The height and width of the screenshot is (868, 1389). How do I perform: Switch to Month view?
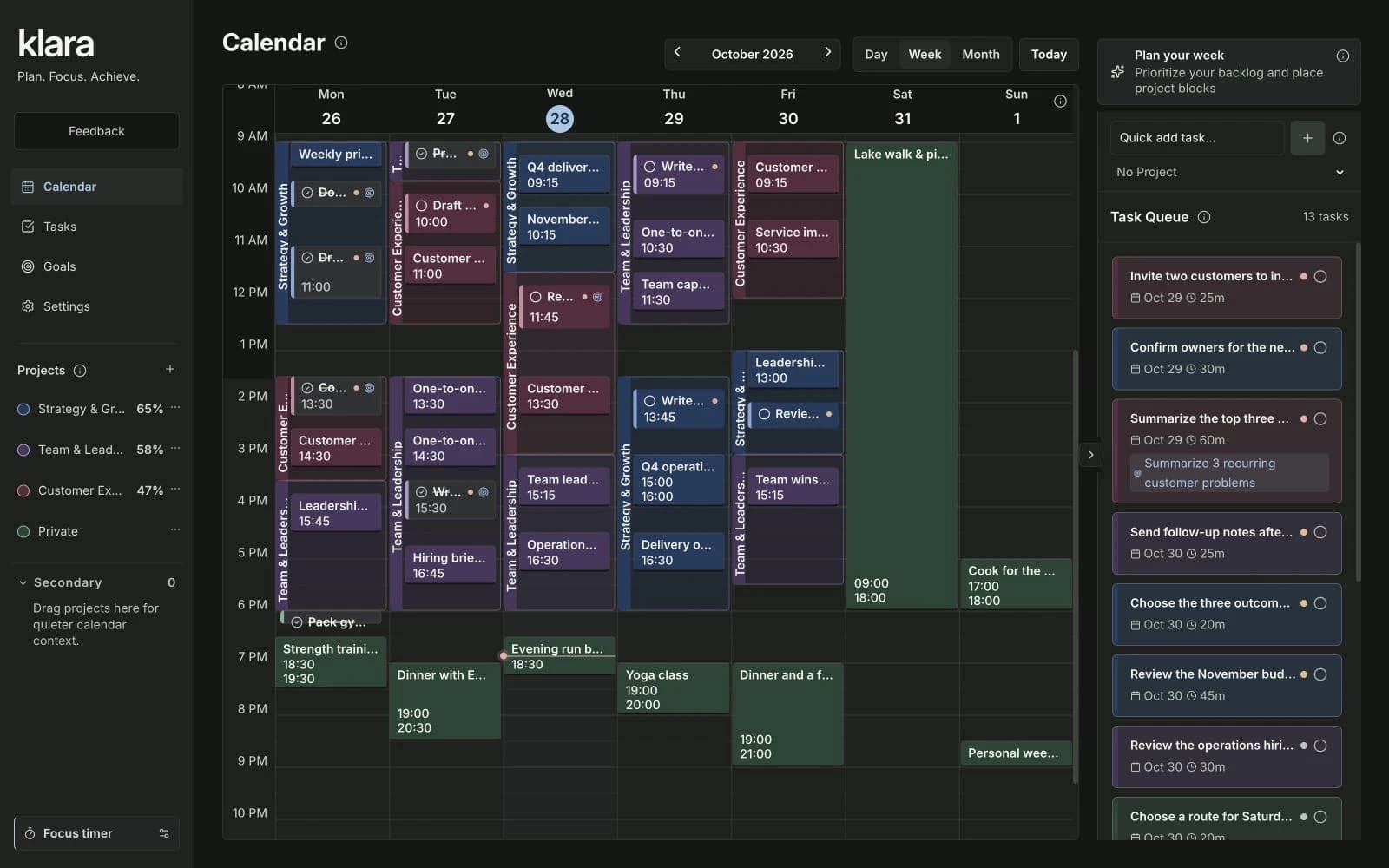tap(980, 54)
